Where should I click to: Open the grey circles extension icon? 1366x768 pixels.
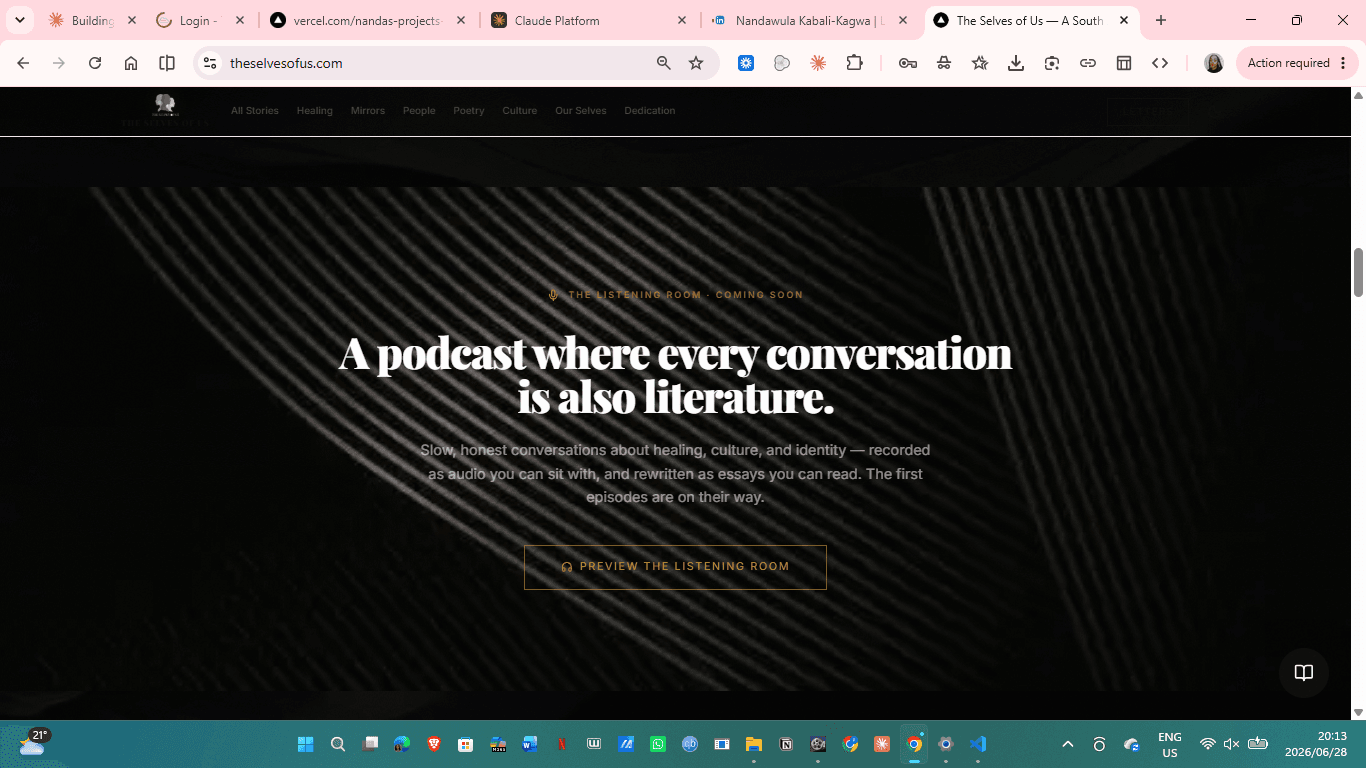(782, 63)
